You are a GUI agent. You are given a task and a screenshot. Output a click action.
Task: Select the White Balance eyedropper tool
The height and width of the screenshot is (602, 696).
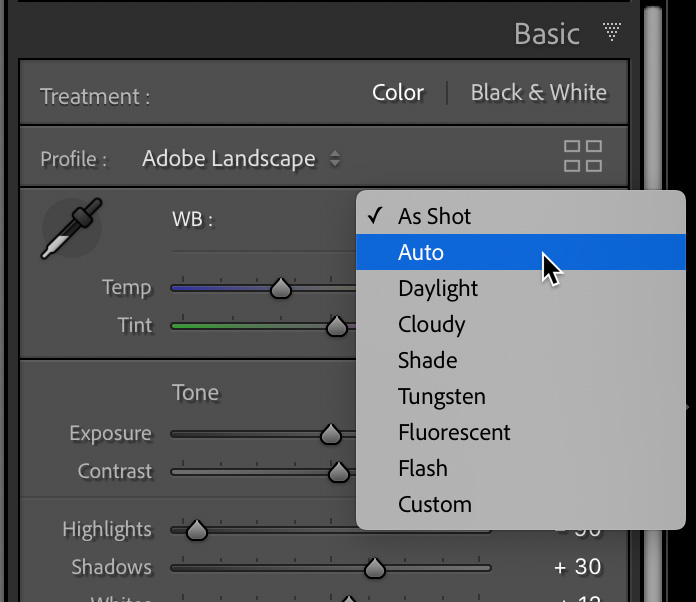click(x=72, y=229)
